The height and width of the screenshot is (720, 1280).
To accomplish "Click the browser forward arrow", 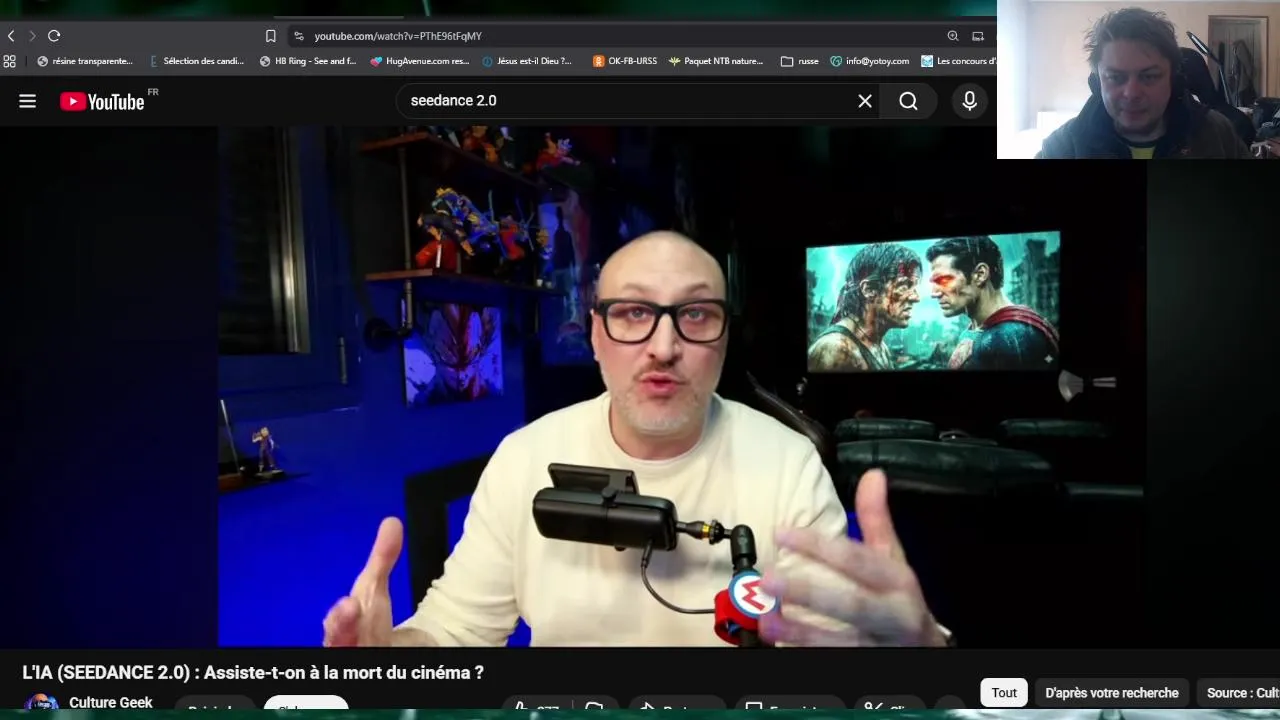I will click(x=32, y=36).
